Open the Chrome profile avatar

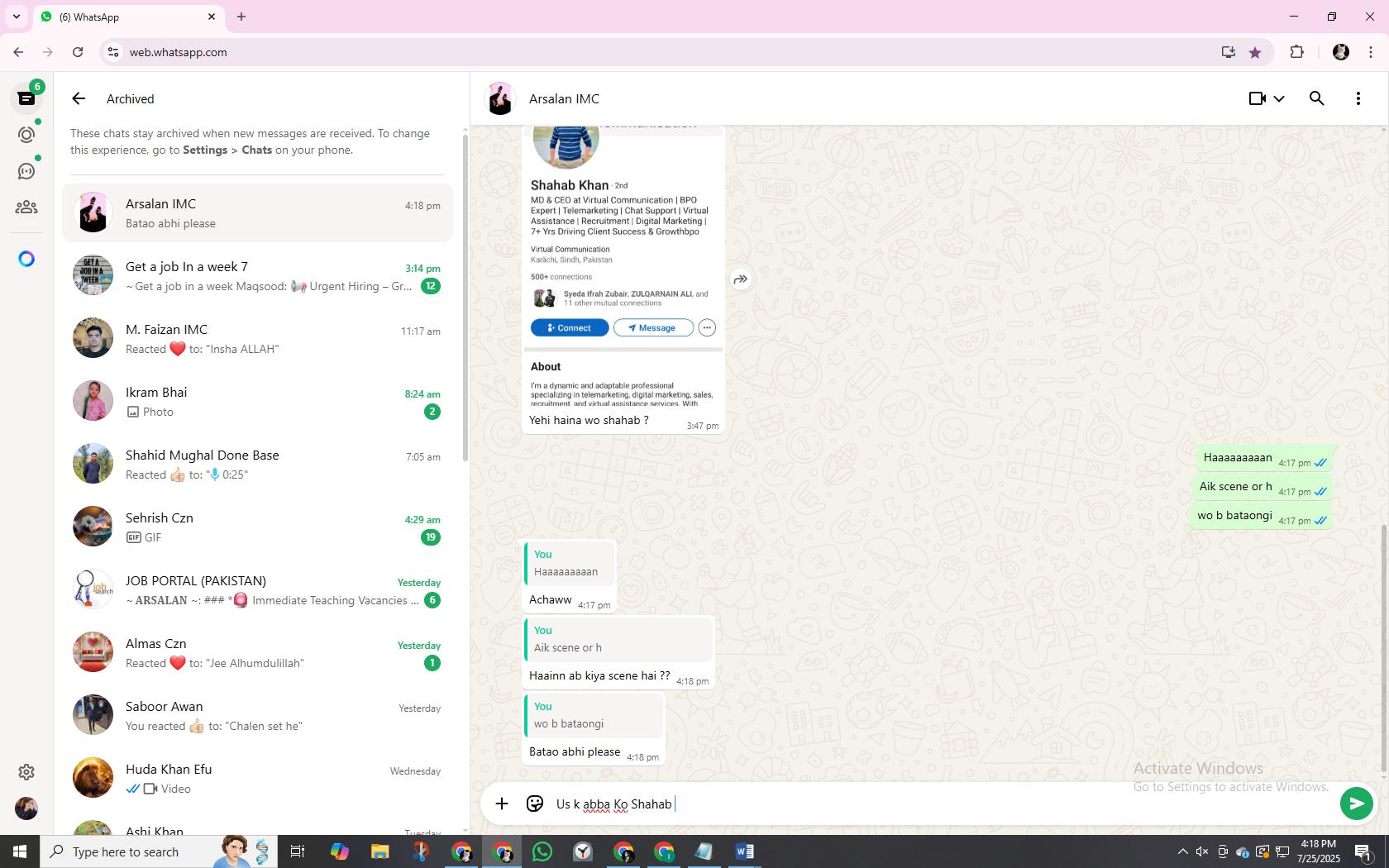[x=1341, y=52]
